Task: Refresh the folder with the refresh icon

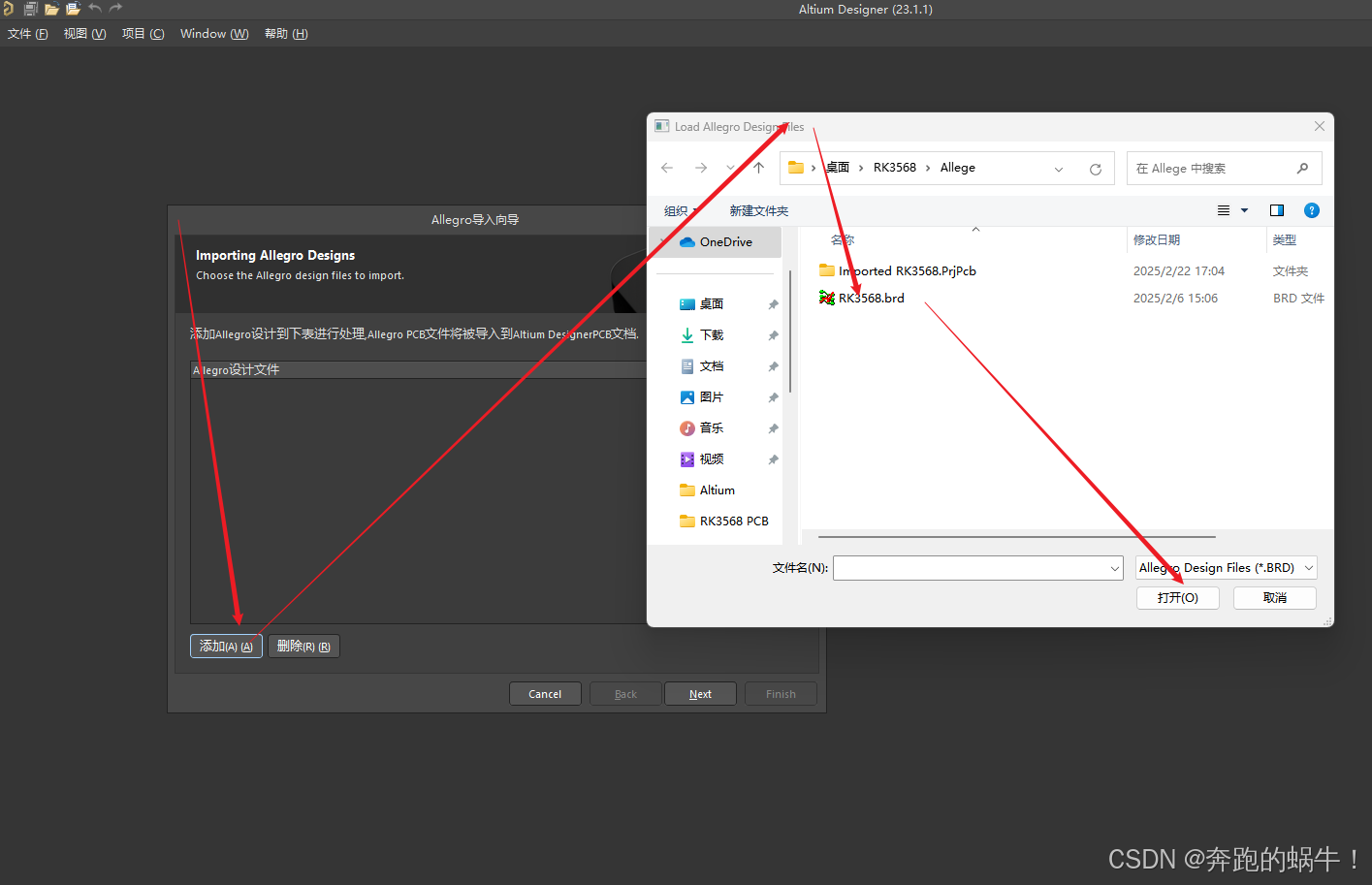Action: pos(1096,169)
